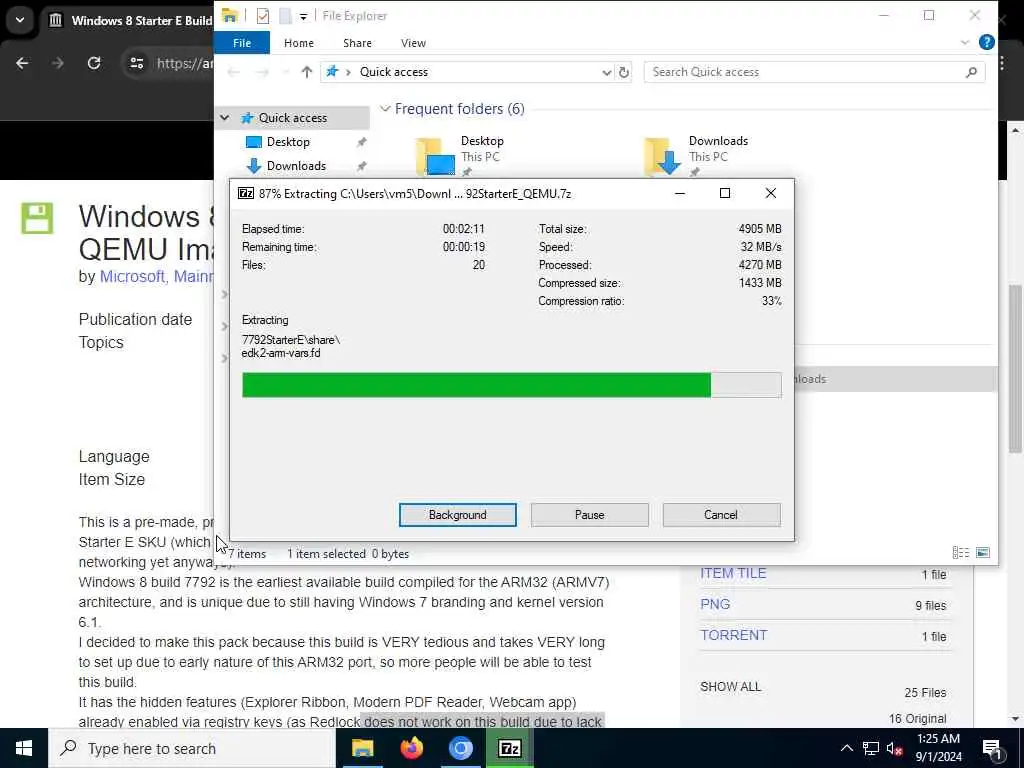Viewport: 1024px width, 768px height.
Task: Open 7-Zip from taskbar
Action: click(509, 748)
